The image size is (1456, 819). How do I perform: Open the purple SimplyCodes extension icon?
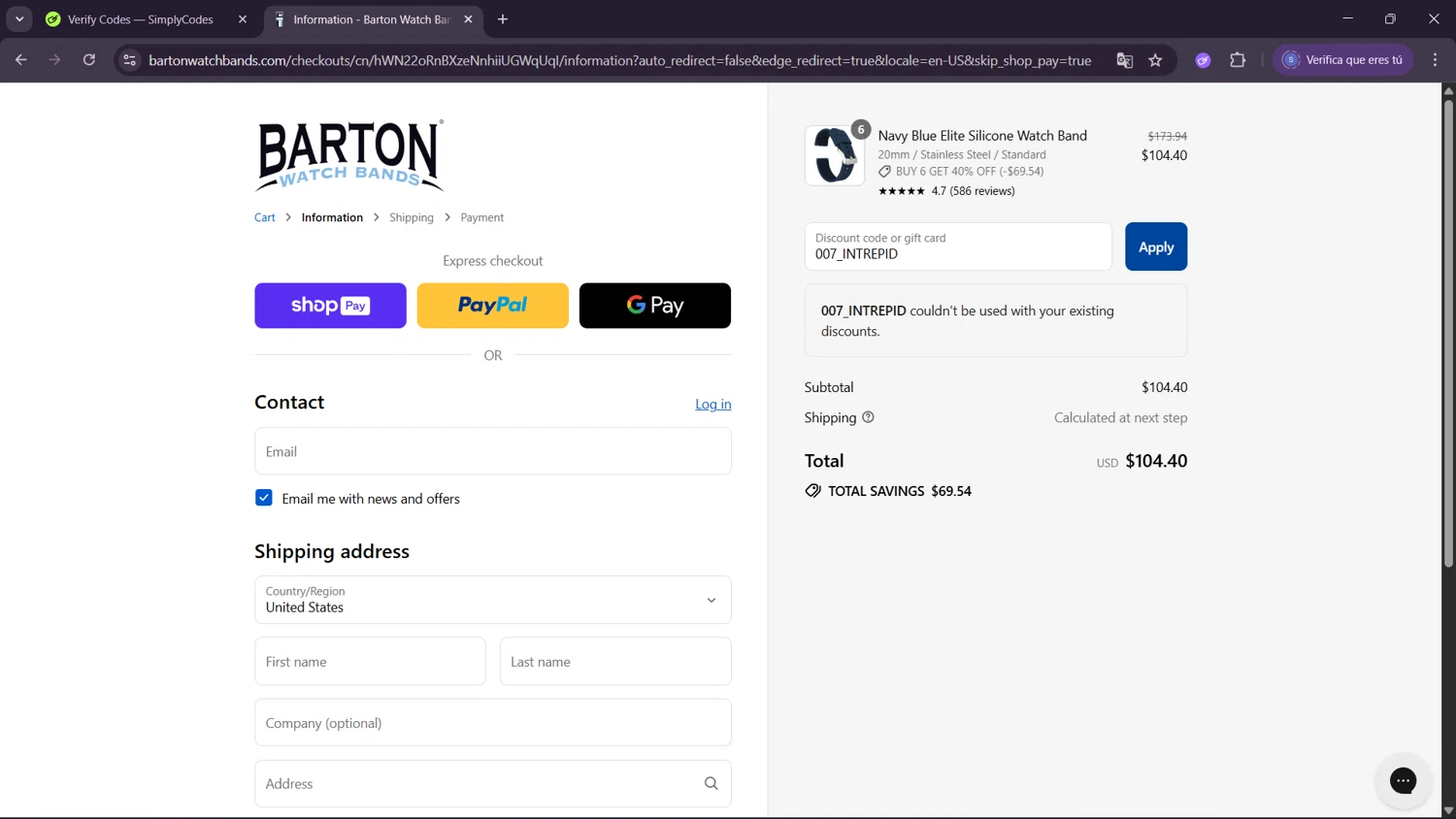coord(1203,60)
